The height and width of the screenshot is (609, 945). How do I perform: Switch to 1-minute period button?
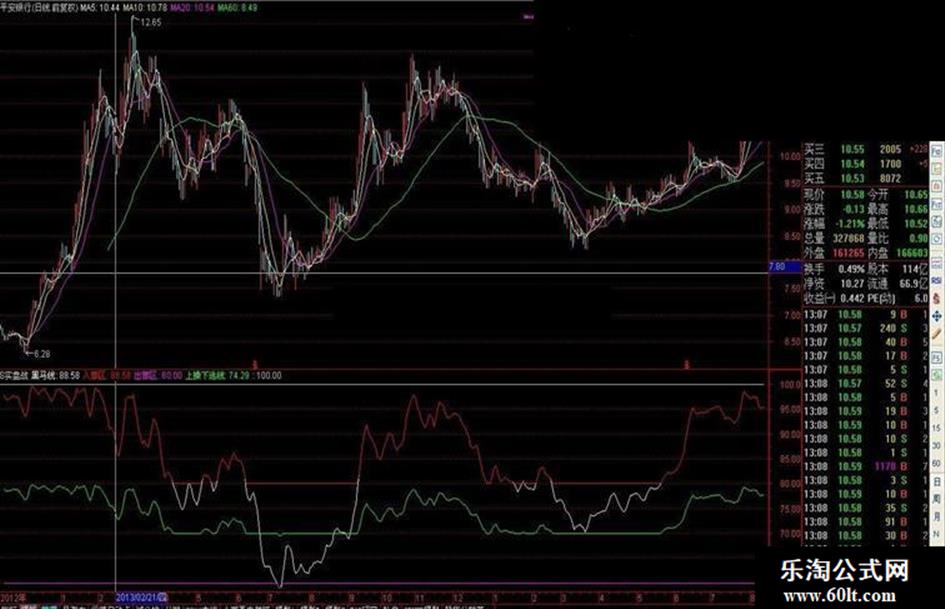937,393
